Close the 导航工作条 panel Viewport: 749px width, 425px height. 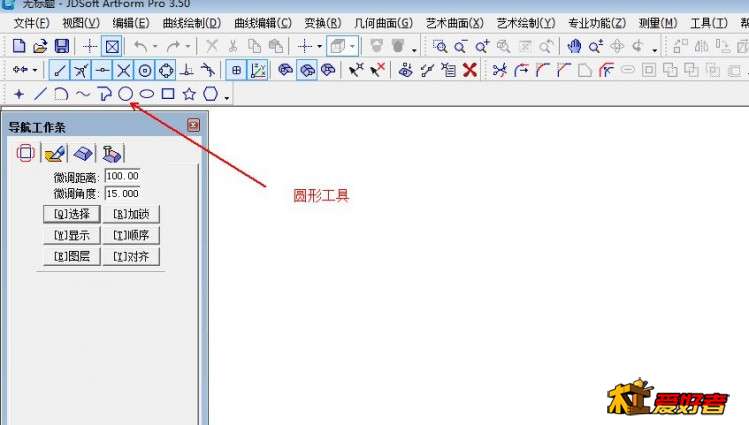point(193,126)
